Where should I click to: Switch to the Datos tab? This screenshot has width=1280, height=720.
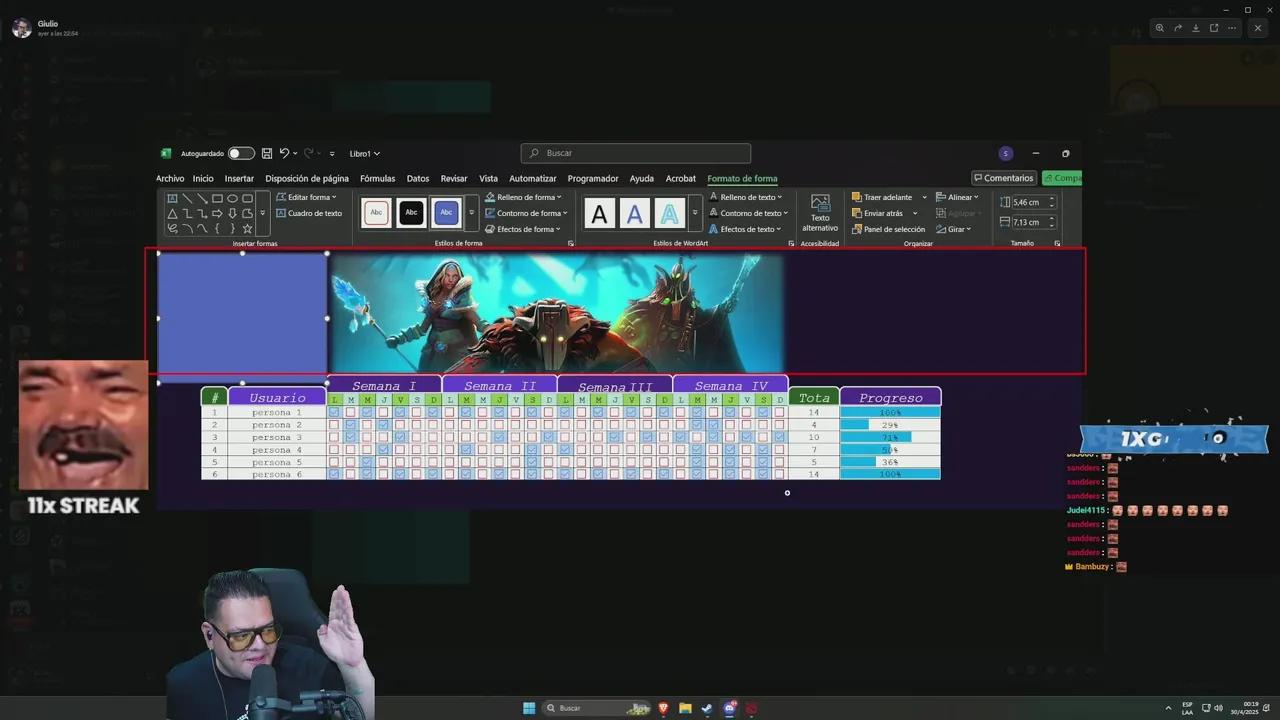coord(418,179)
